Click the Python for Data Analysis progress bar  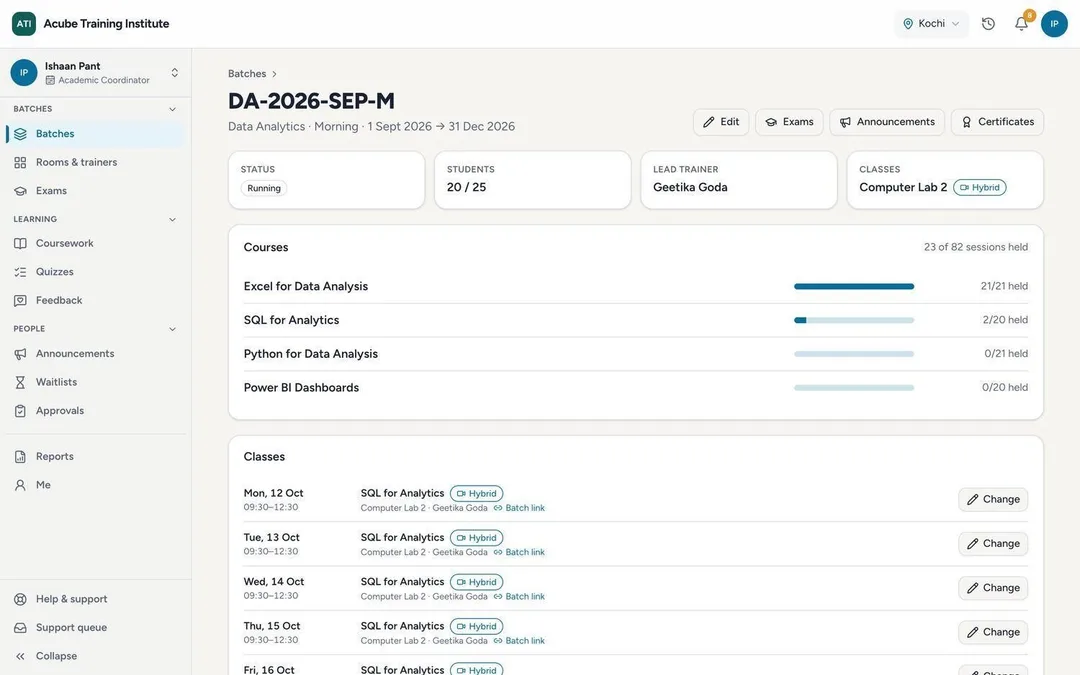tap(853, 354)
